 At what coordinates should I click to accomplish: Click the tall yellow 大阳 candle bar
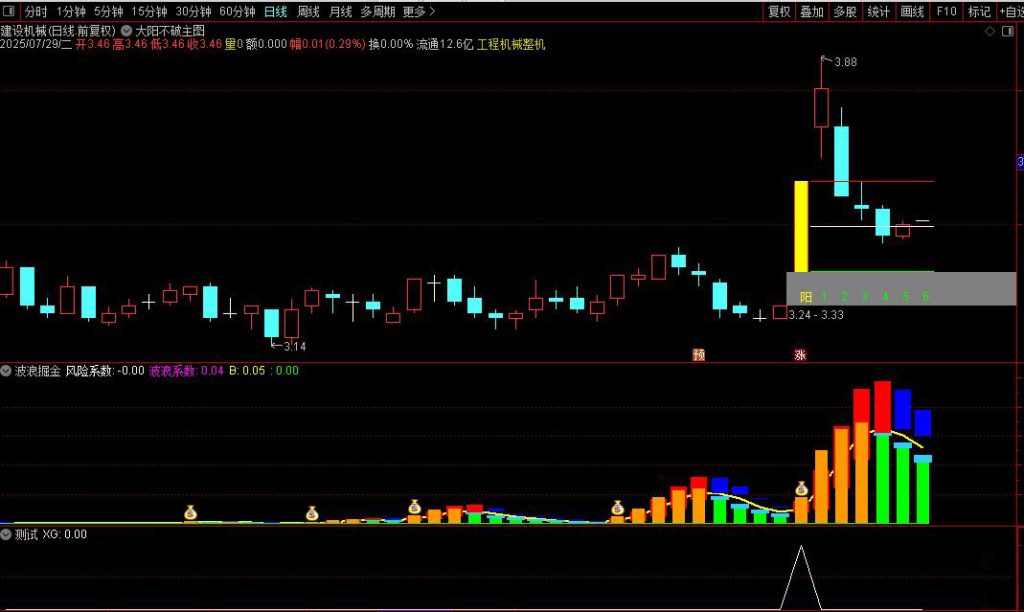[801, 226]
